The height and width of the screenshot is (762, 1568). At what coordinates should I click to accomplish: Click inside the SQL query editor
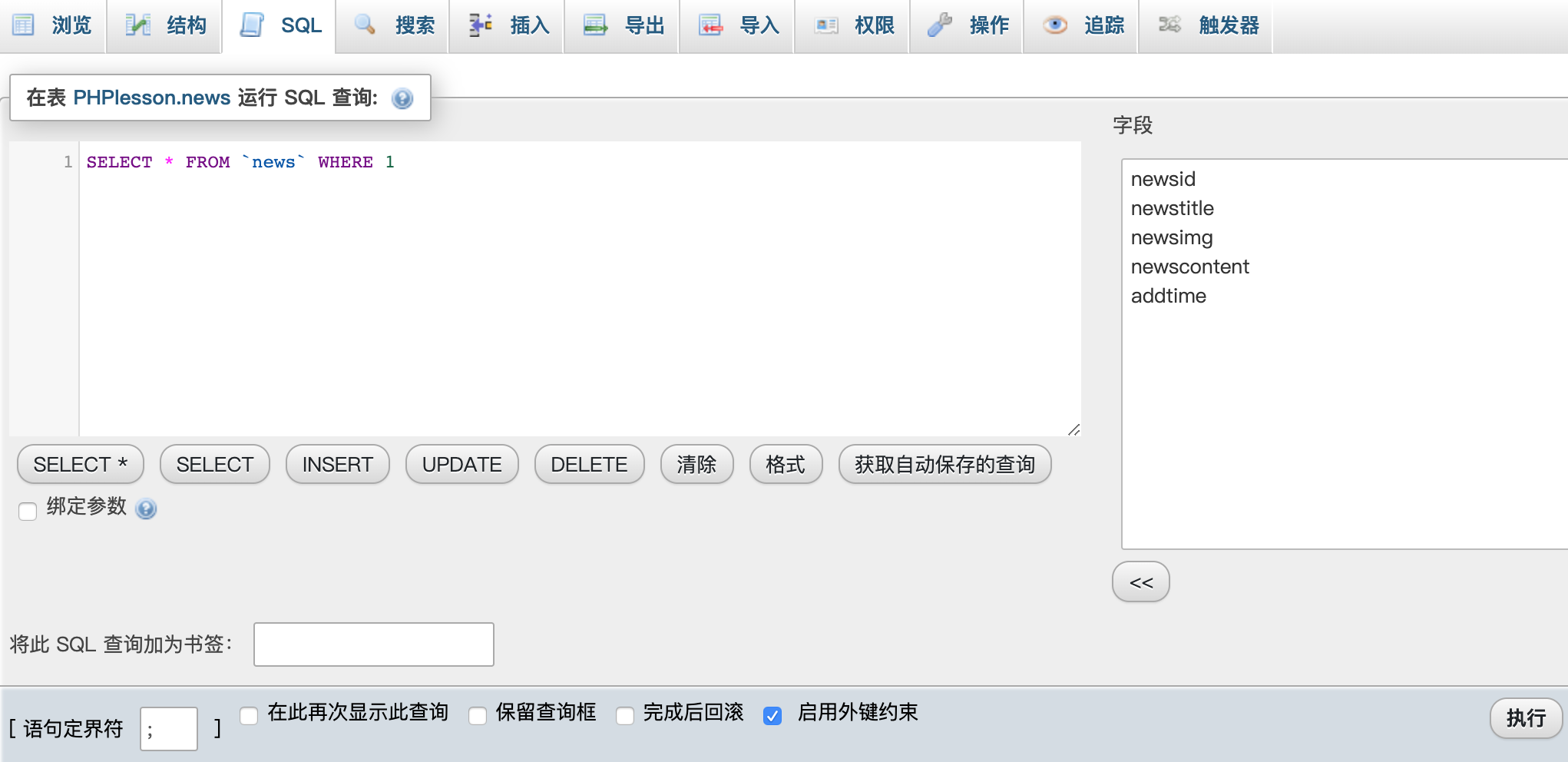point(580,289)
